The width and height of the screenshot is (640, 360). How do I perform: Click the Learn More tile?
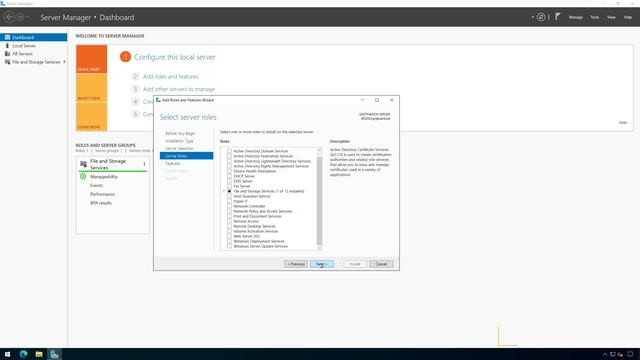click(x=91, y=117)
